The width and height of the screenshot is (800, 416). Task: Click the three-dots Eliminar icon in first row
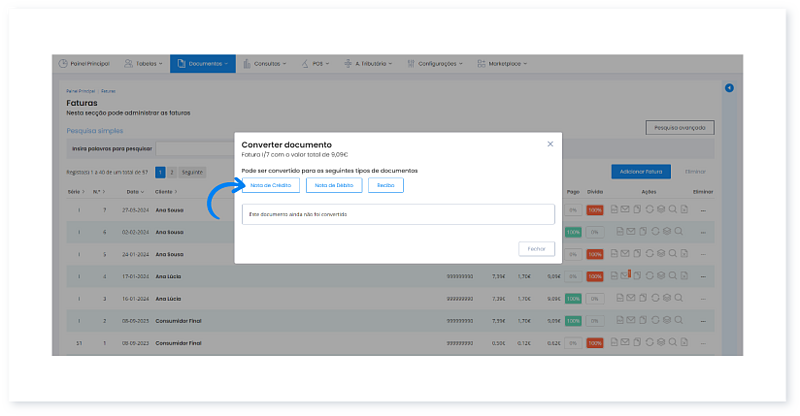[x=703, y=210]
